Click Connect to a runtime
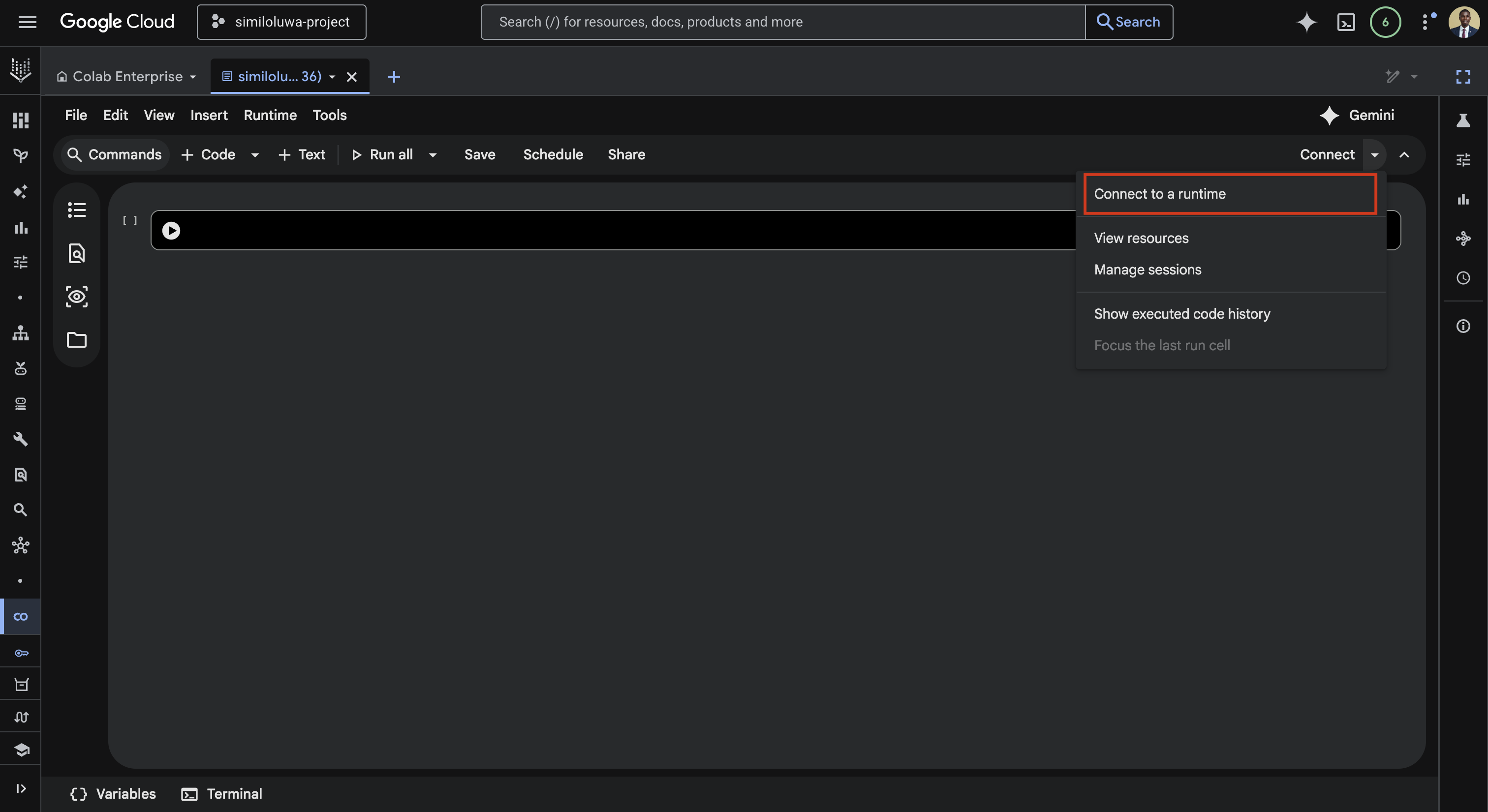1488x812 pixels. (1159, 194)
